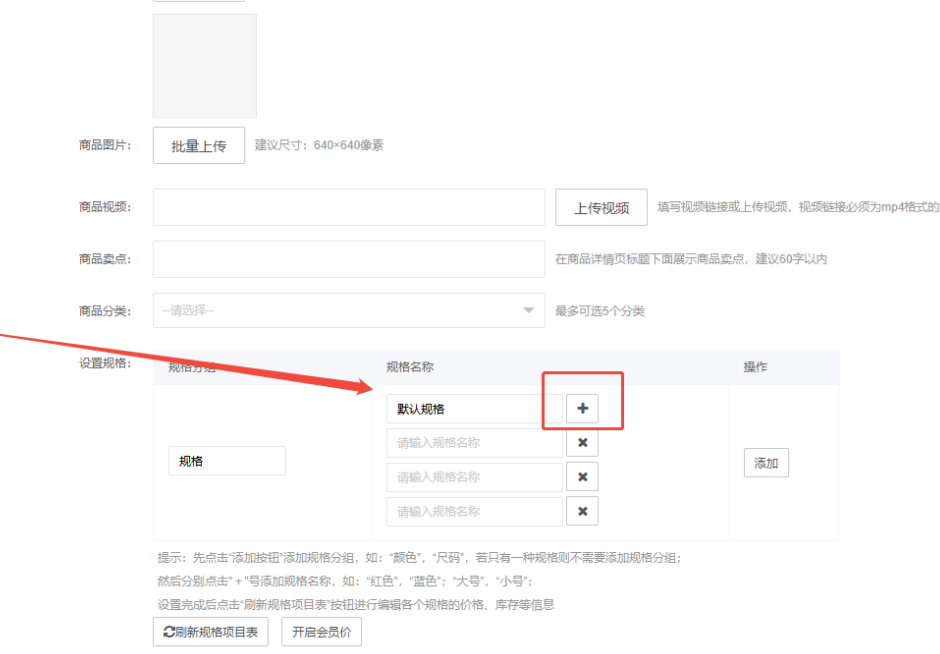Remove the first empty spec name row
Viewport: 940px width, 654px height.
[x=582, y=443]
